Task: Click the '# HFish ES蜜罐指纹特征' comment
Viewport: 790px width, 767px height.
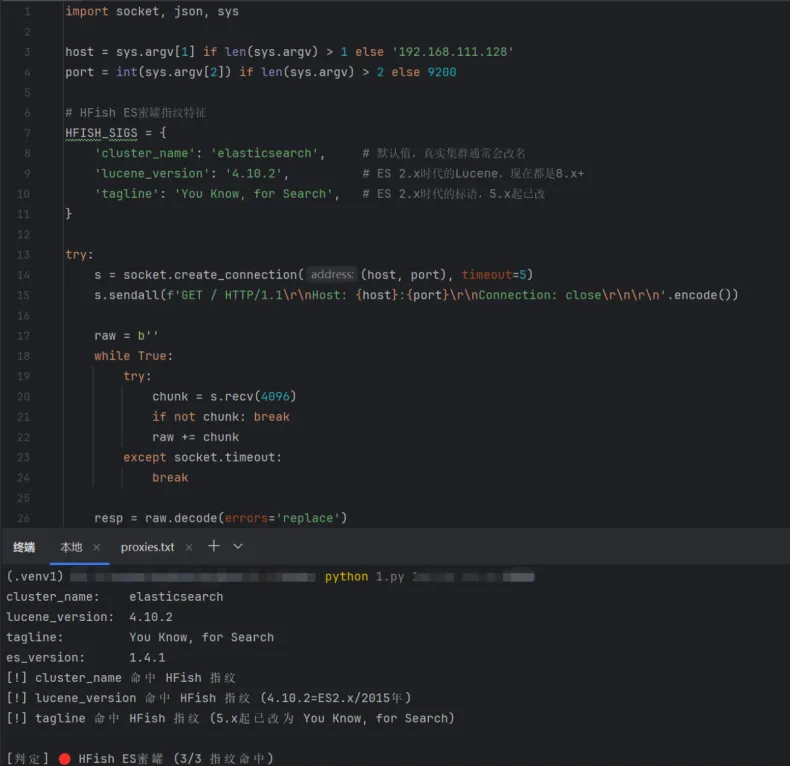Action: click(x=136, y=113)
